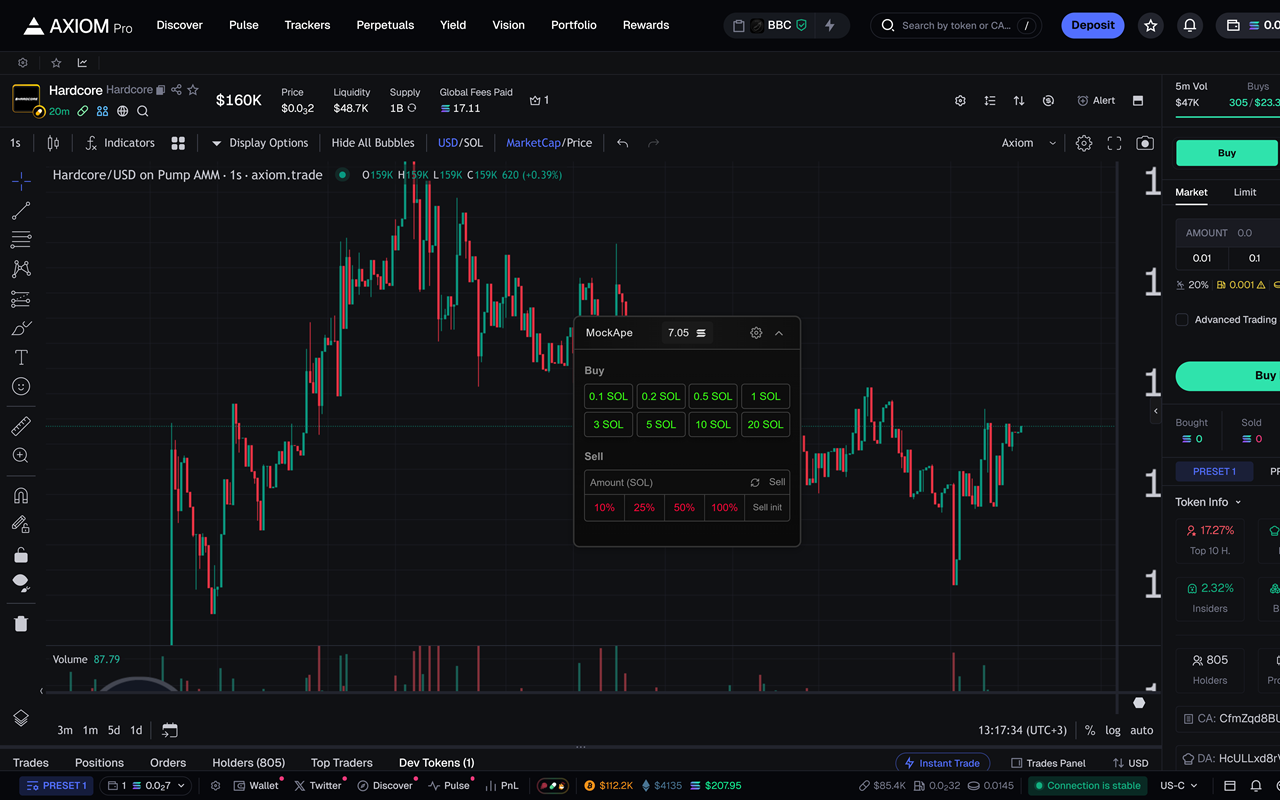Click the Deposit button
This screenshot has height=800, width=1280.
(x=1093, y=25)
